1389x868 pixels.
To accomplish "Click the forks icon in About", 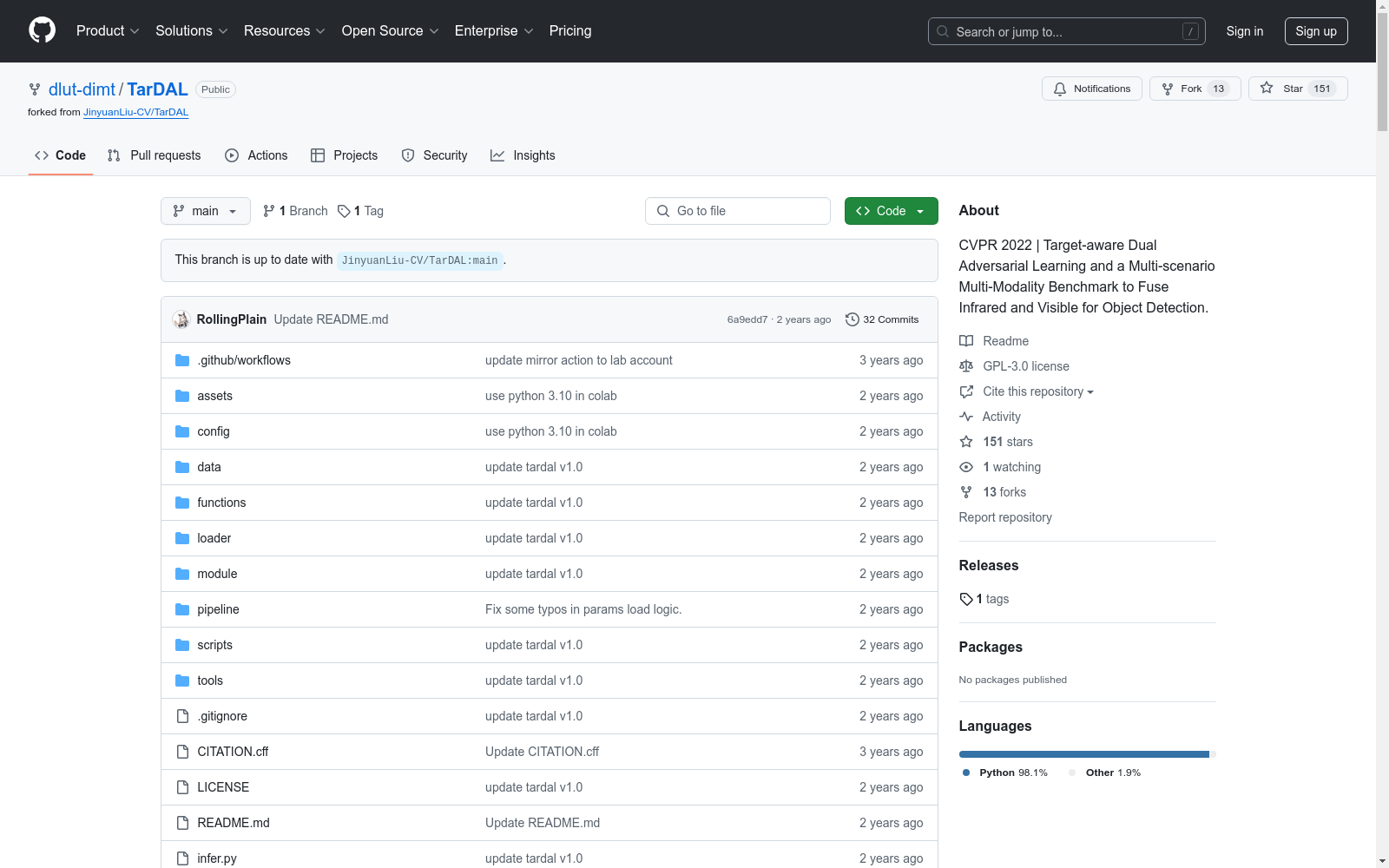I will 966,492.
